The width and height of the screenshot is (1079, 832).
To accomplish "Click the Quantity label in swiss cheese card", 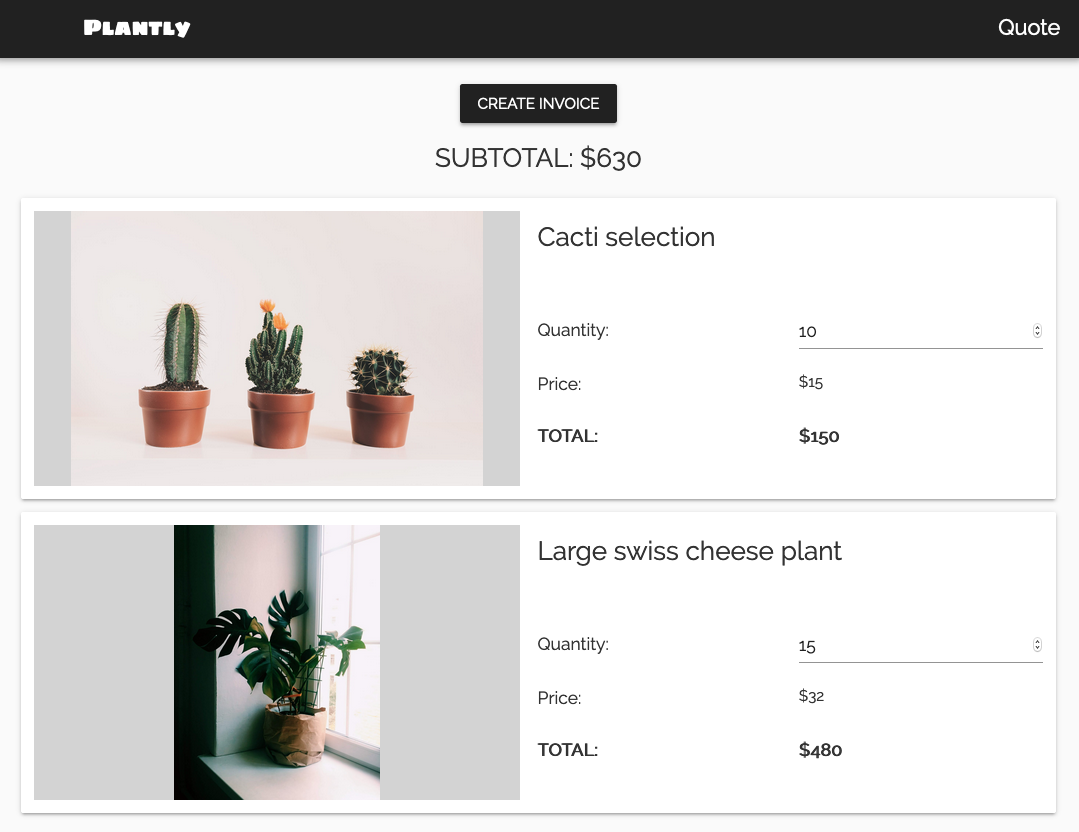I will pyautogui.click(x=573, y=644).
